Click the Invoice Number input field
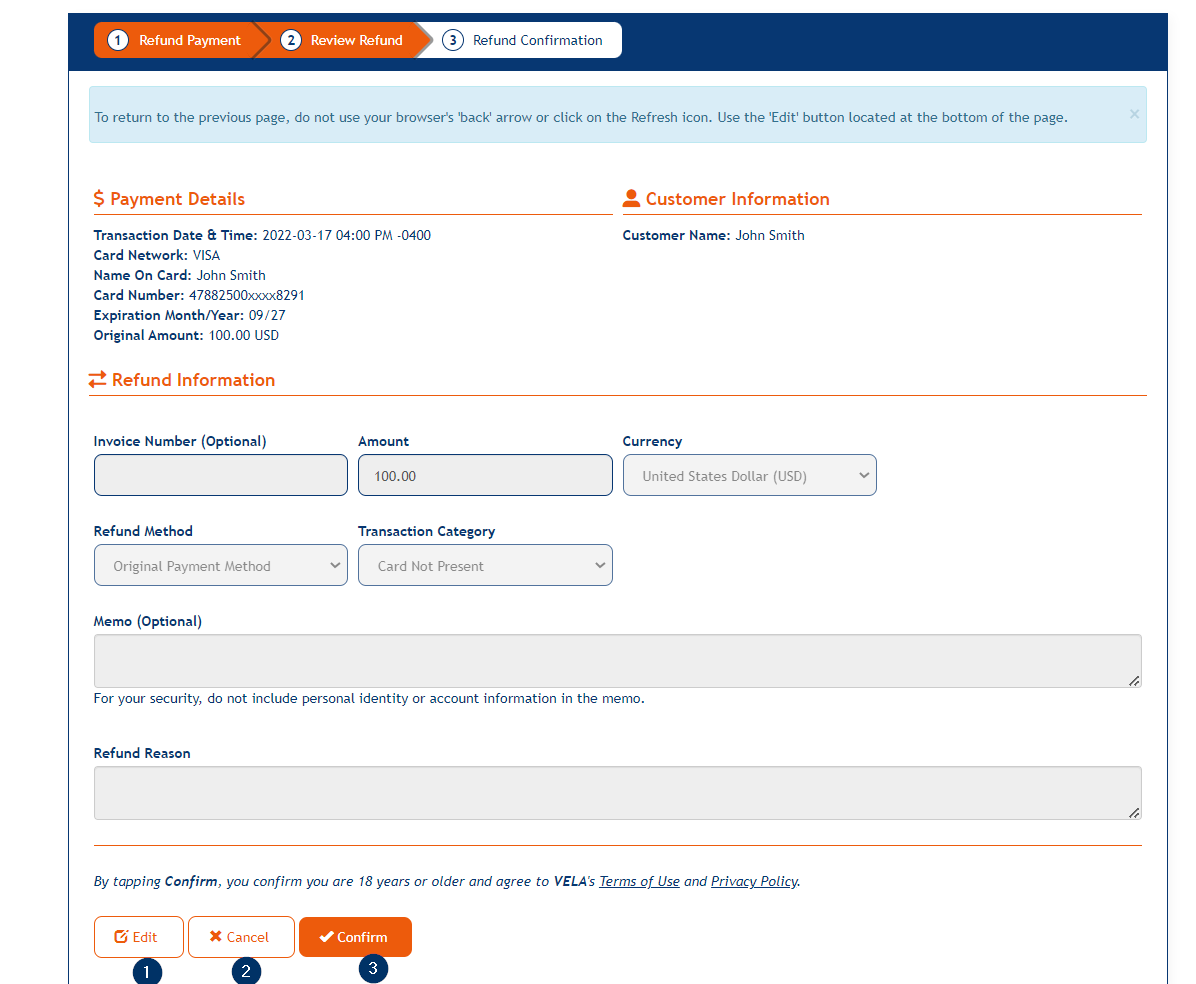Viewport: 1196px width, 984px height. coord(220,476)
